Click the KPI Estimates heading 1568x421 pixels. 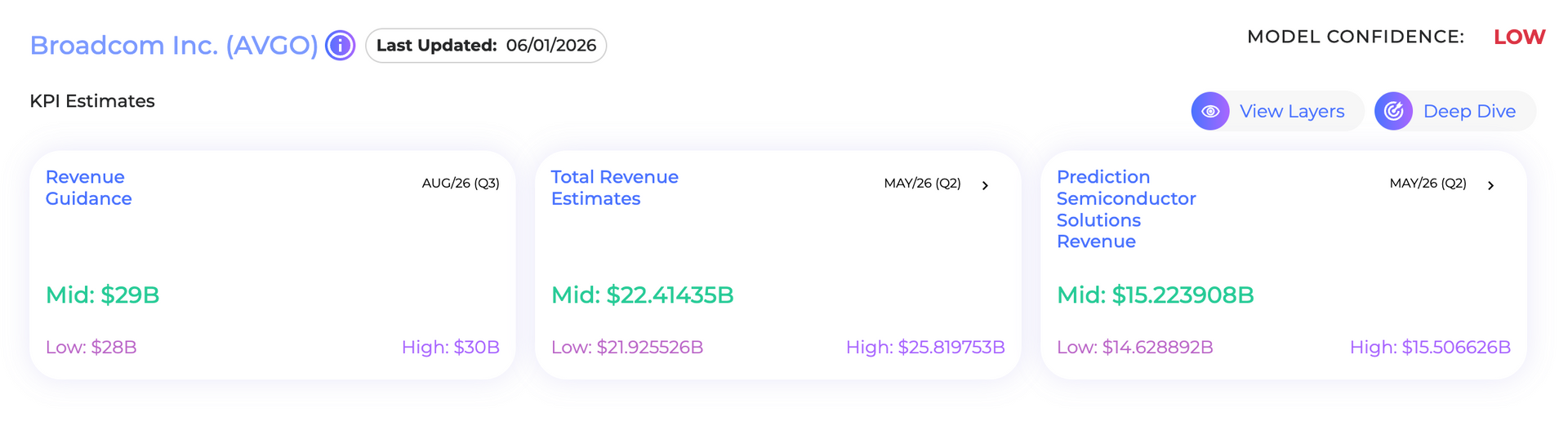pyautogui.click(x=92, y=101)
